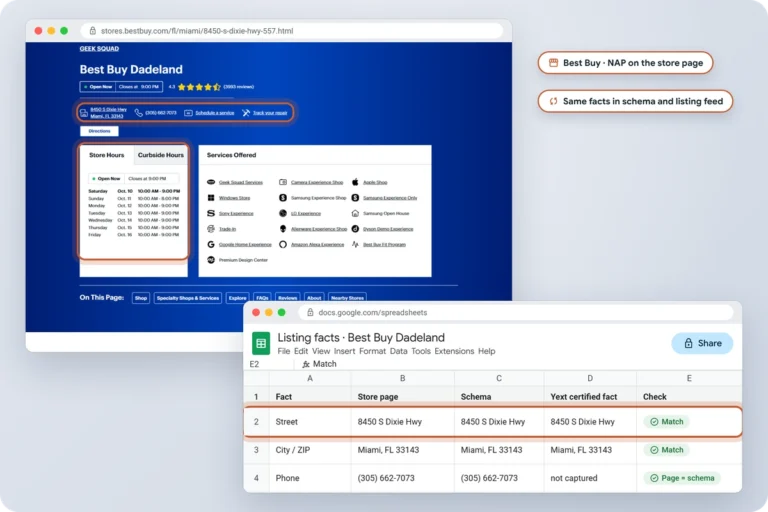This screenshot has height=512, width=768.
Task: Open the Extensions menu in Sheets
Action: (454, 351)
